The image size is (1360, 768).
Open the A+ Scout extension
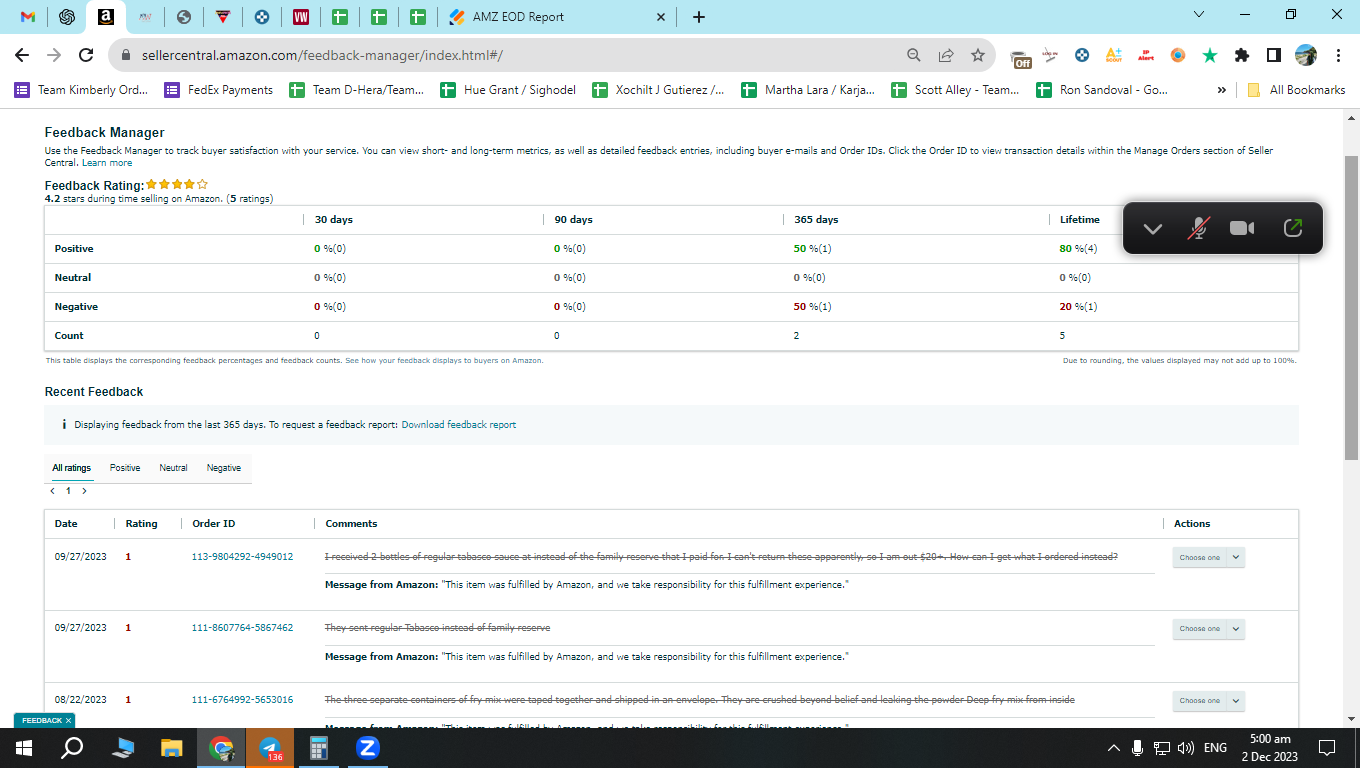(x=1113, y=55)
